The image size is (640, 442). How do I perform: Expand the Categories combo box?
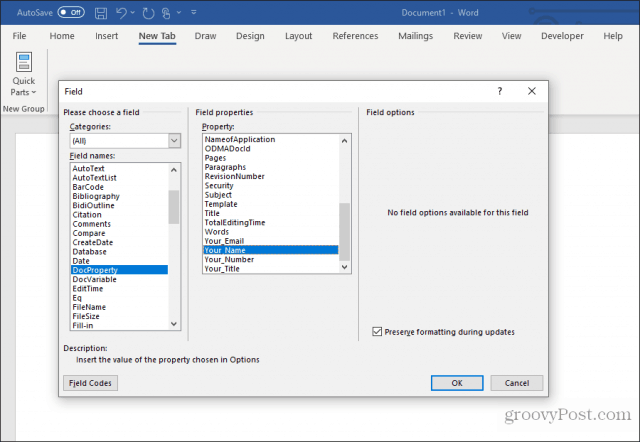[174, 141]
